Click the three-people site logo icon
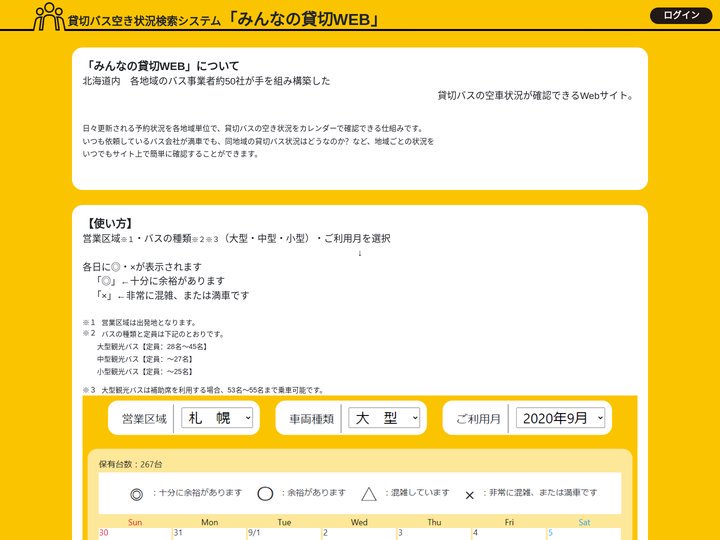The image size is (720, 540). coord(49,17)
